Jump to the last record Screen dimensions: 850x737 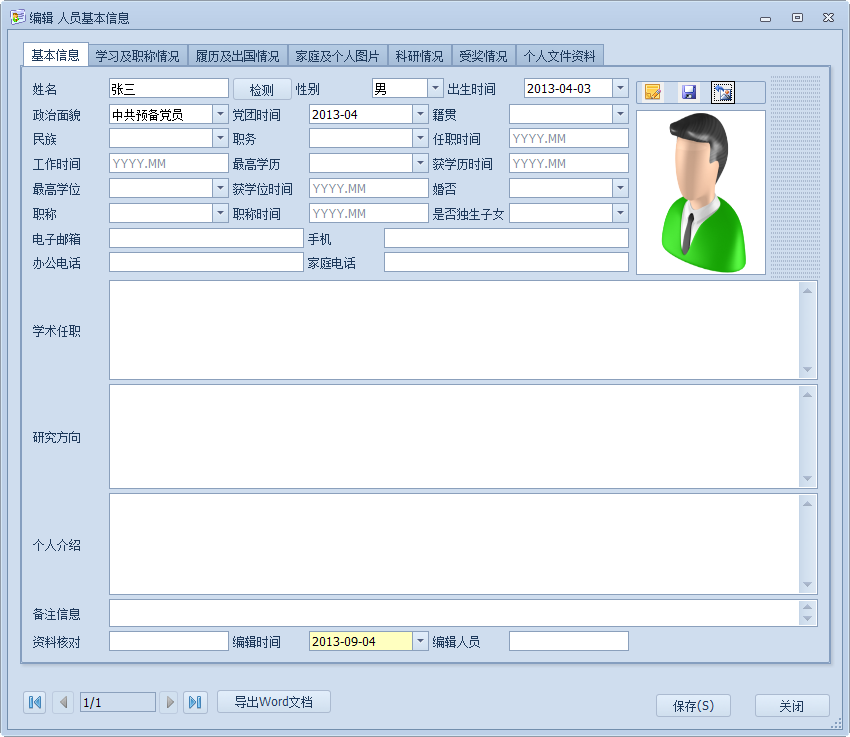(196, 702)
